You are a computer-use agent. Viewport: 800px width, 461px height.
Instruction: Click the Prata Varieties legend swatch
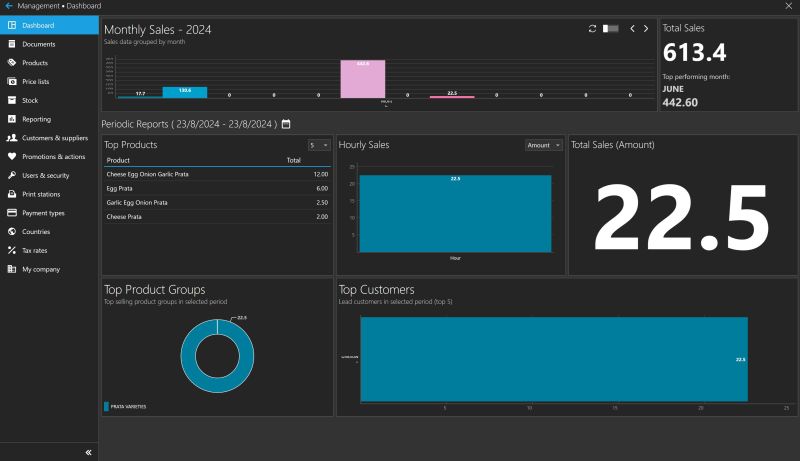point(107,407)
